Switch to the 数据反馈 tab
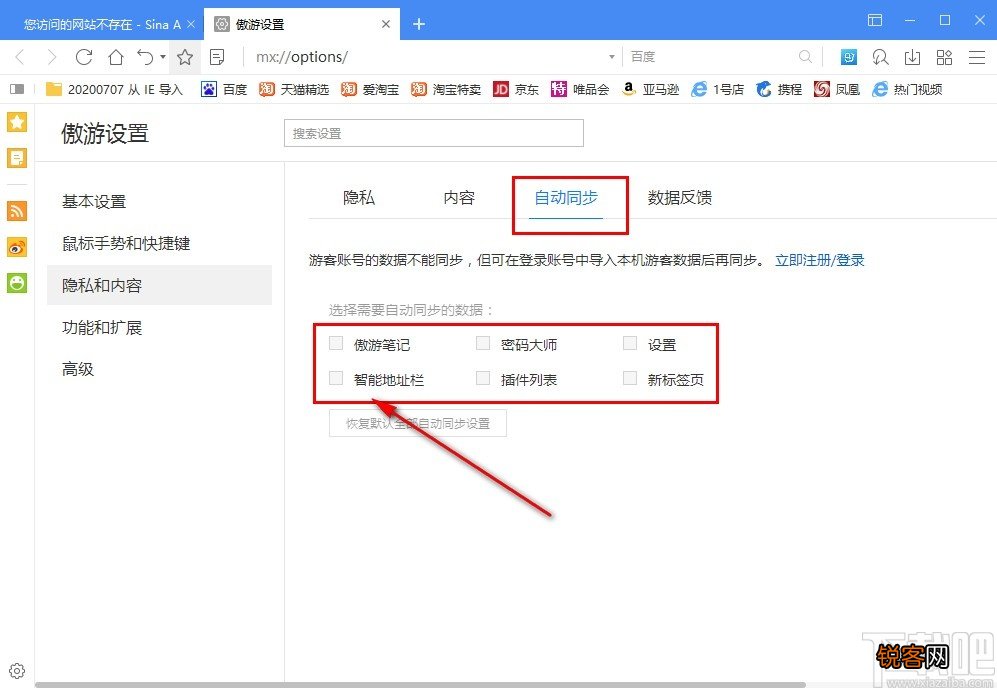Screen dimensions: 997x688 pyautogui.click(x=680, y=198)
